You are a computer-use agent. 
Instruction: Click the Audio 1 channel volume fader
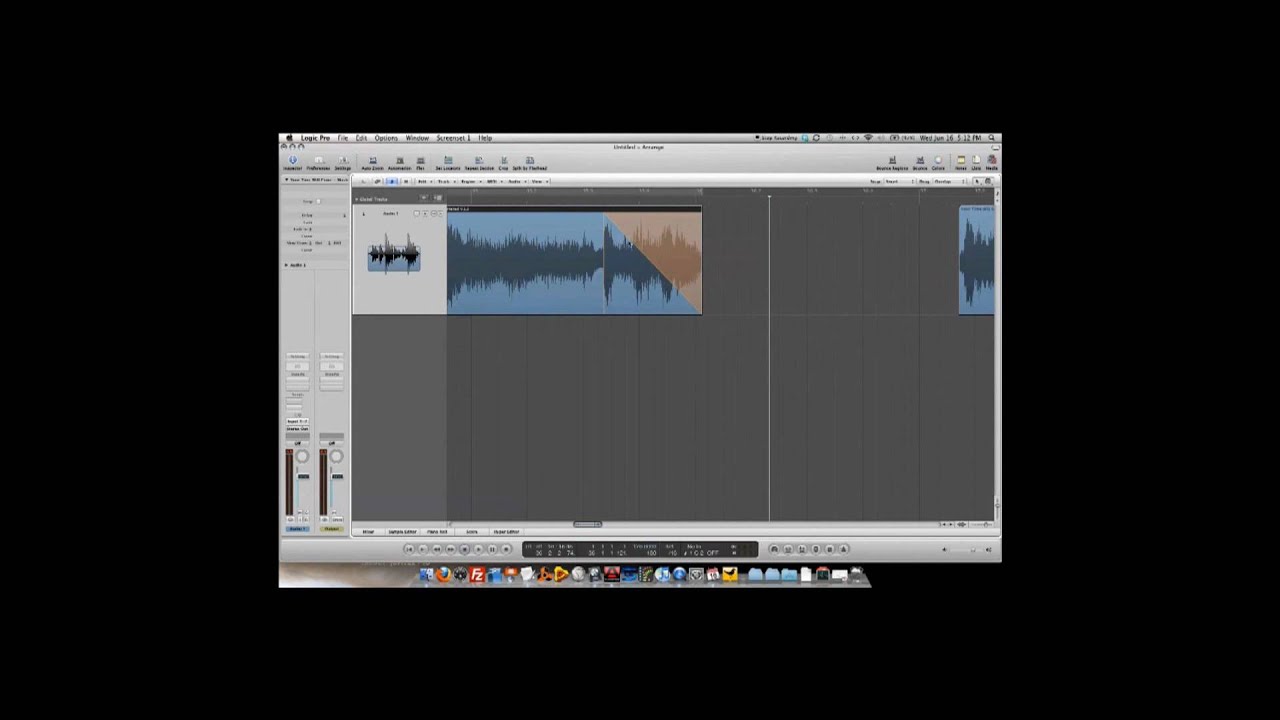tap(303, 476)
